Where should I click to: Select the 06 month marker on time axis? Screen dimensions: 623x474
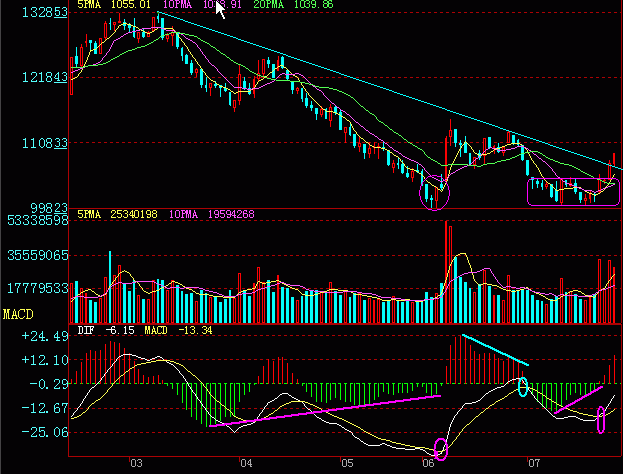428,463
